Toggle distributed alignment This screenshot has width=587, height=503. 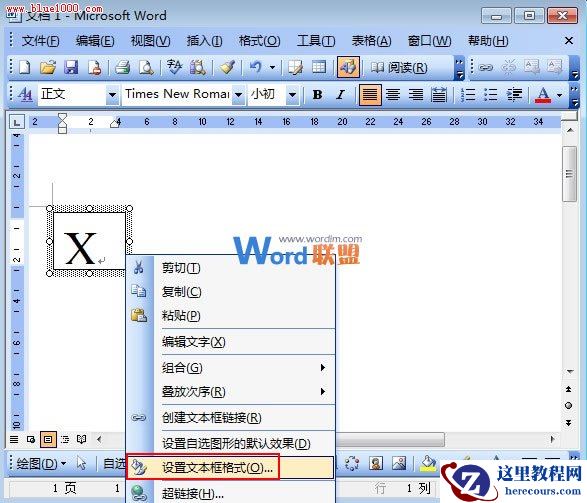click(x=438, y=95)
